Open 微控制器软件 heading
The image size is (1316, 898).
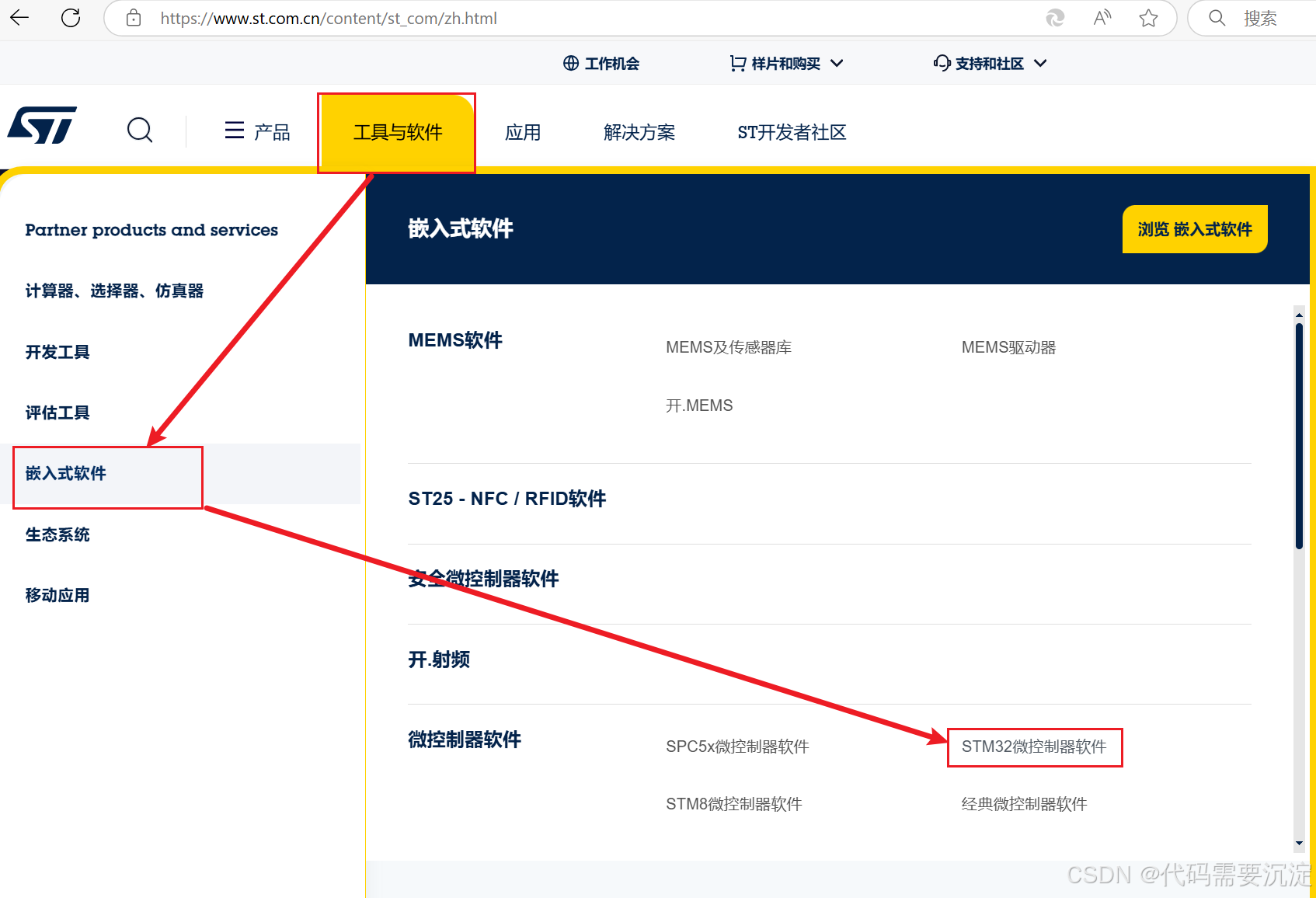tap(465, 740)
